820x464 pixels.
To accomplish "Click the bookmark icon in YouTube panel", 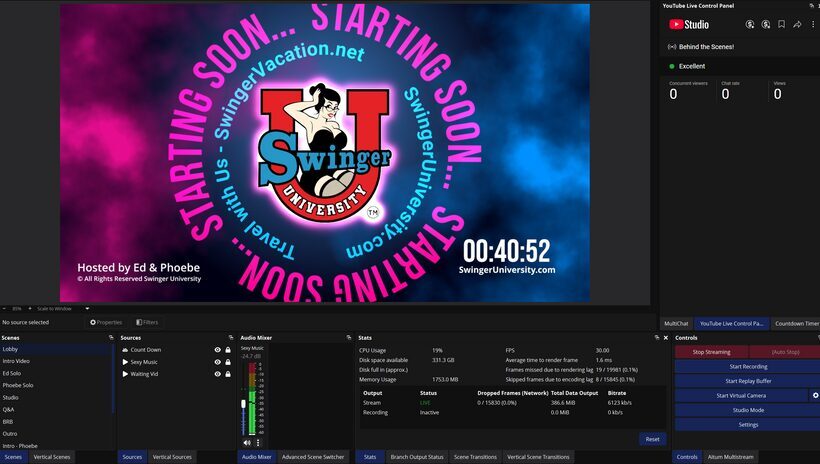I will pyautogui.click(x=781, y=25).
